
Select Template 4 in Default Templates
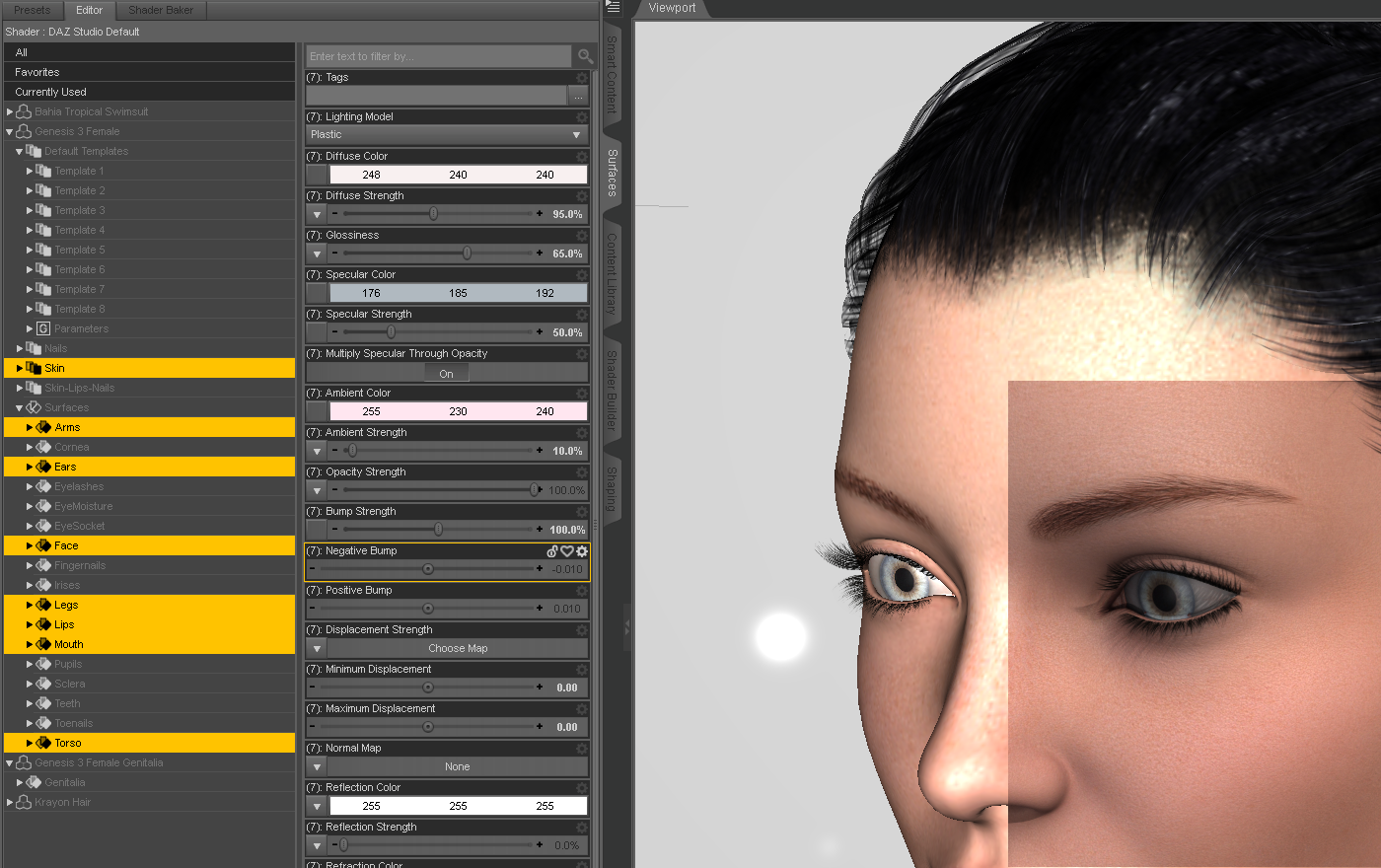click(x=79, y=230)
